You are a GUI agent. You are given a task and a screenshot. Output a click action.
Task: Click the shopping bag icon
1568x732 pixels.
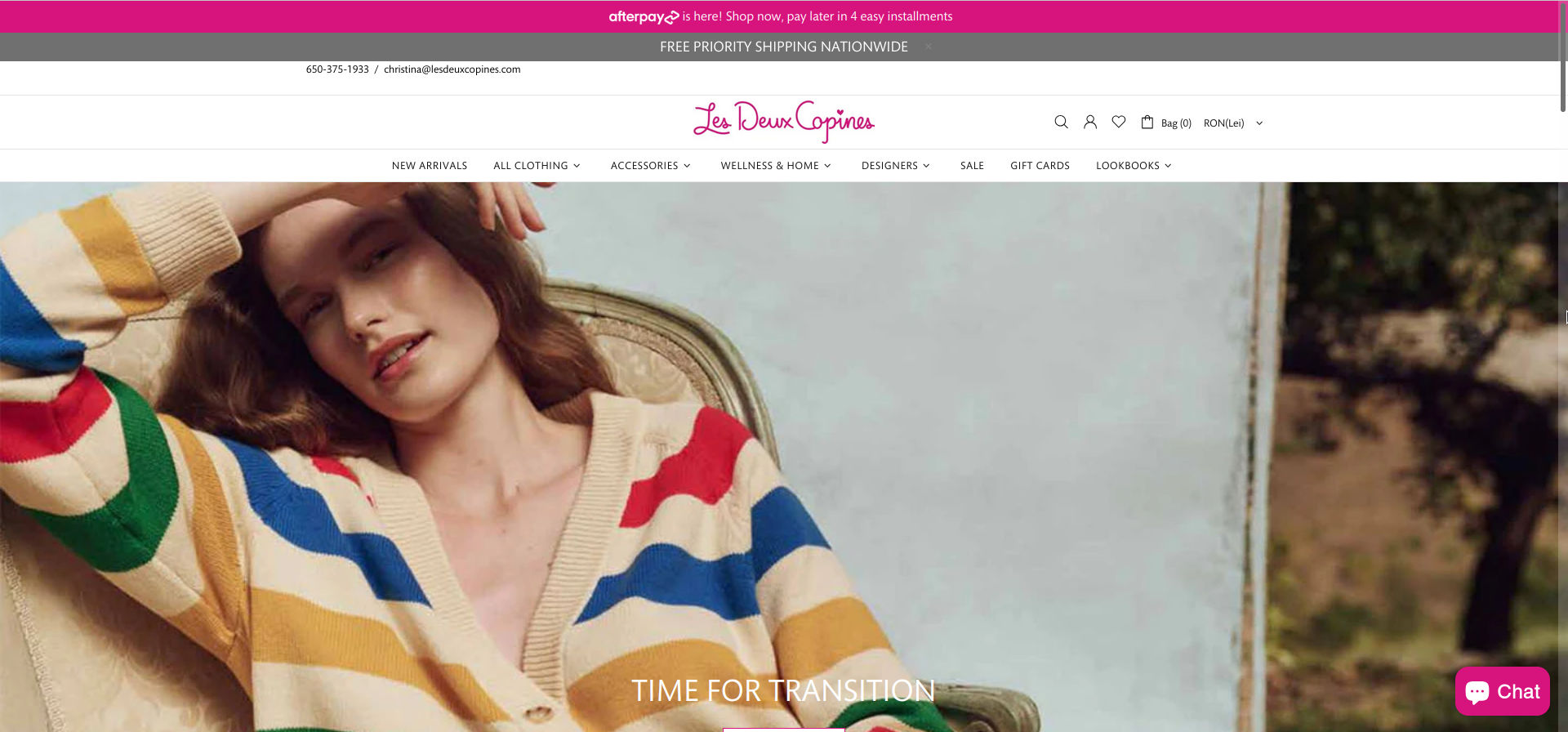click(1147, 122)
